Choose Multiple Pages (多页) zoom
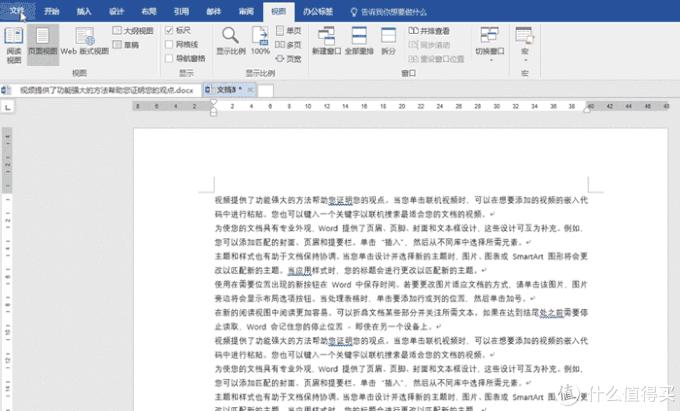Image resolution: width=680 pixels, height=411 pixels. pos(289,44)
